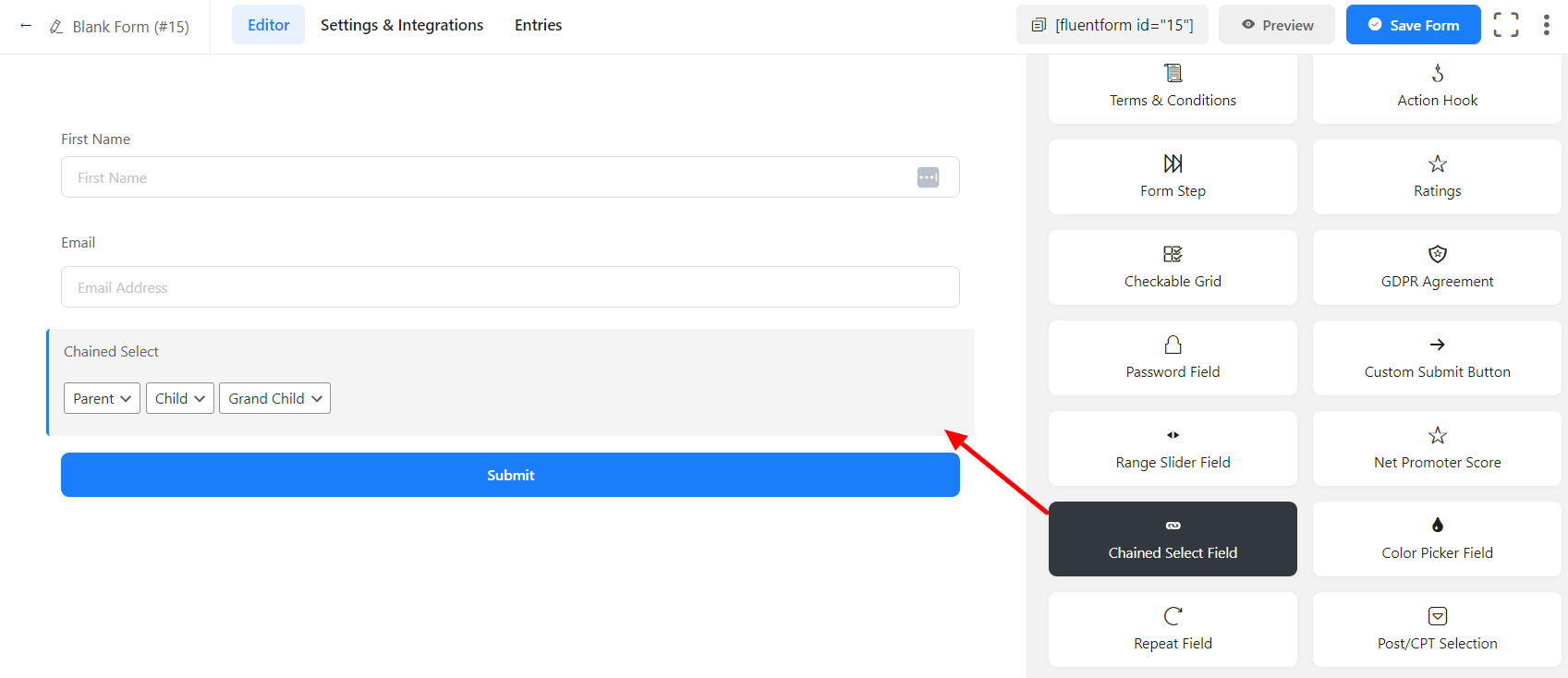Expand the Grand Child dropdown

tap(274, 398)
